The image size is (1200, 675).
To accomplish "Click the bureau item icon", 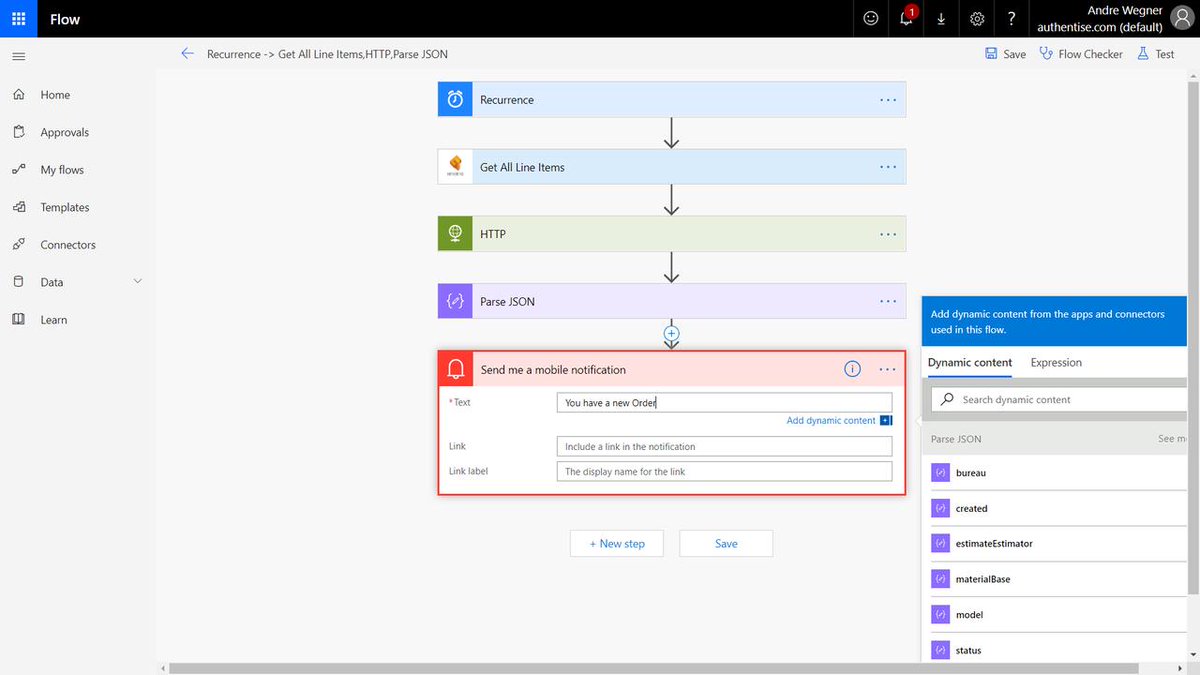I will (939, 473).
